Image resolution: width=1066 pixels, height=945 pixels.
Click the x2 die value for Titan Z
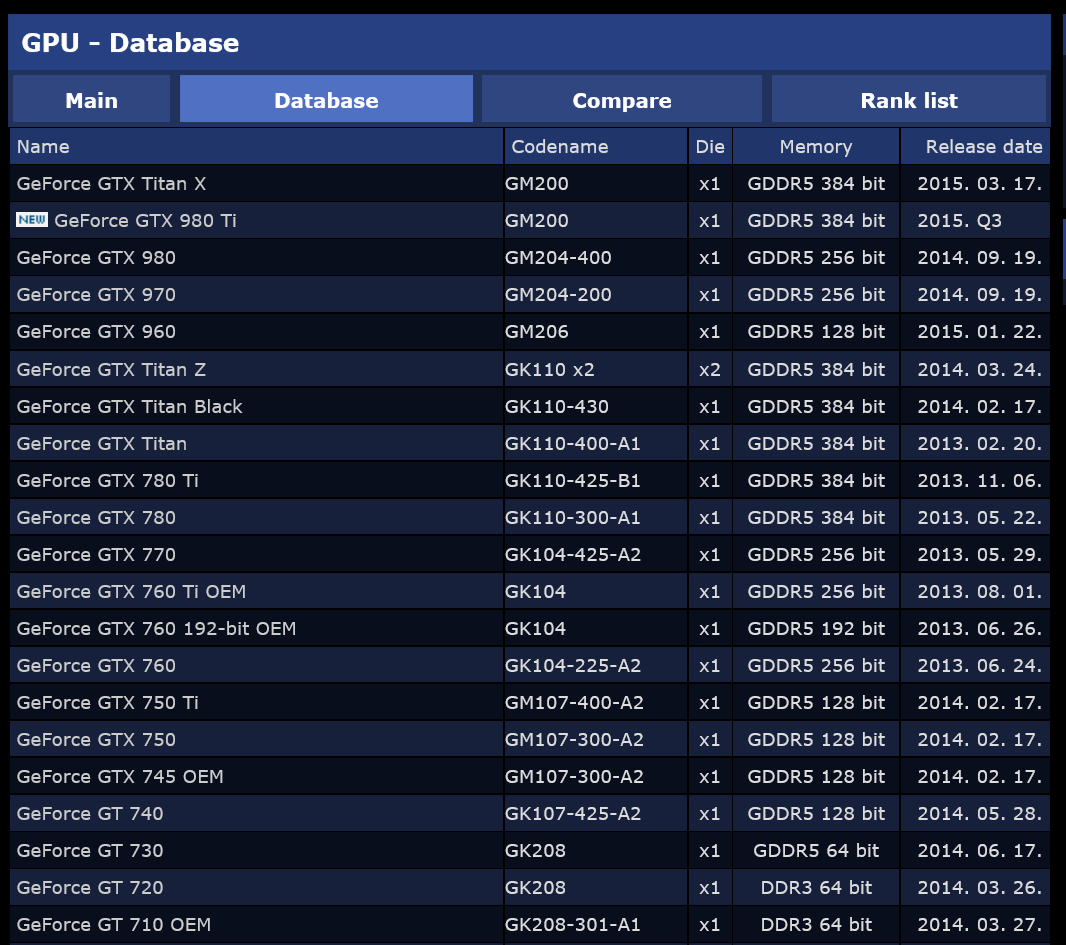pyautogui.click(x=710, y=370)
